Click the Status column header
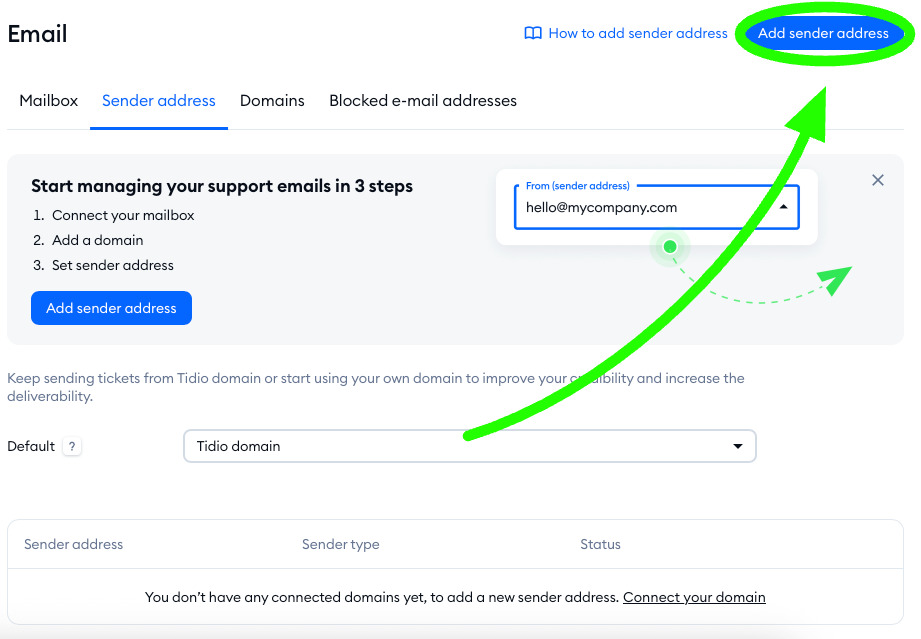 600,544
